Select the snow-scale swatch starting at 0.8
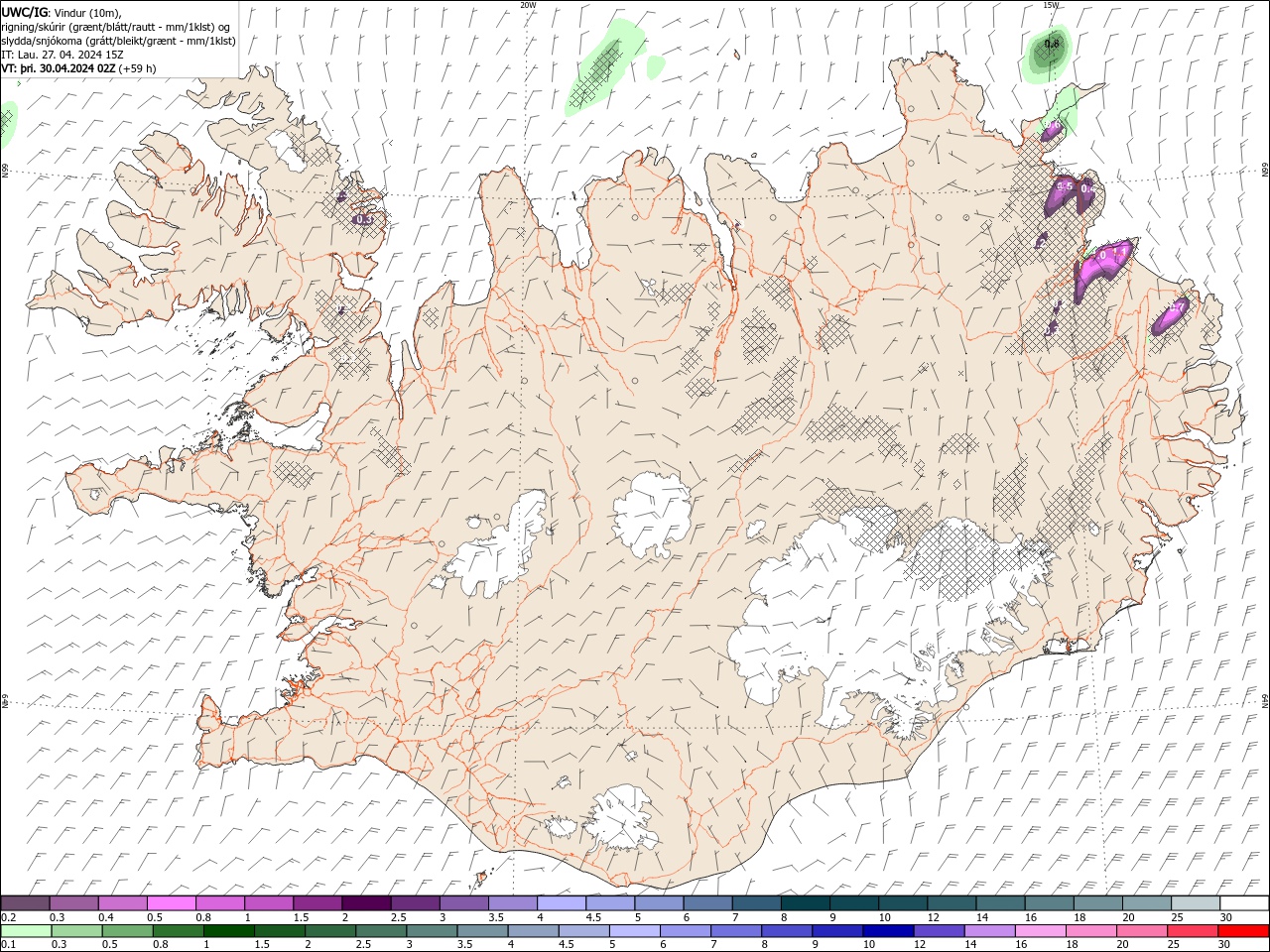Image resolution: width=1270 pixels, height=952 pixels. [x=219, y=903]
